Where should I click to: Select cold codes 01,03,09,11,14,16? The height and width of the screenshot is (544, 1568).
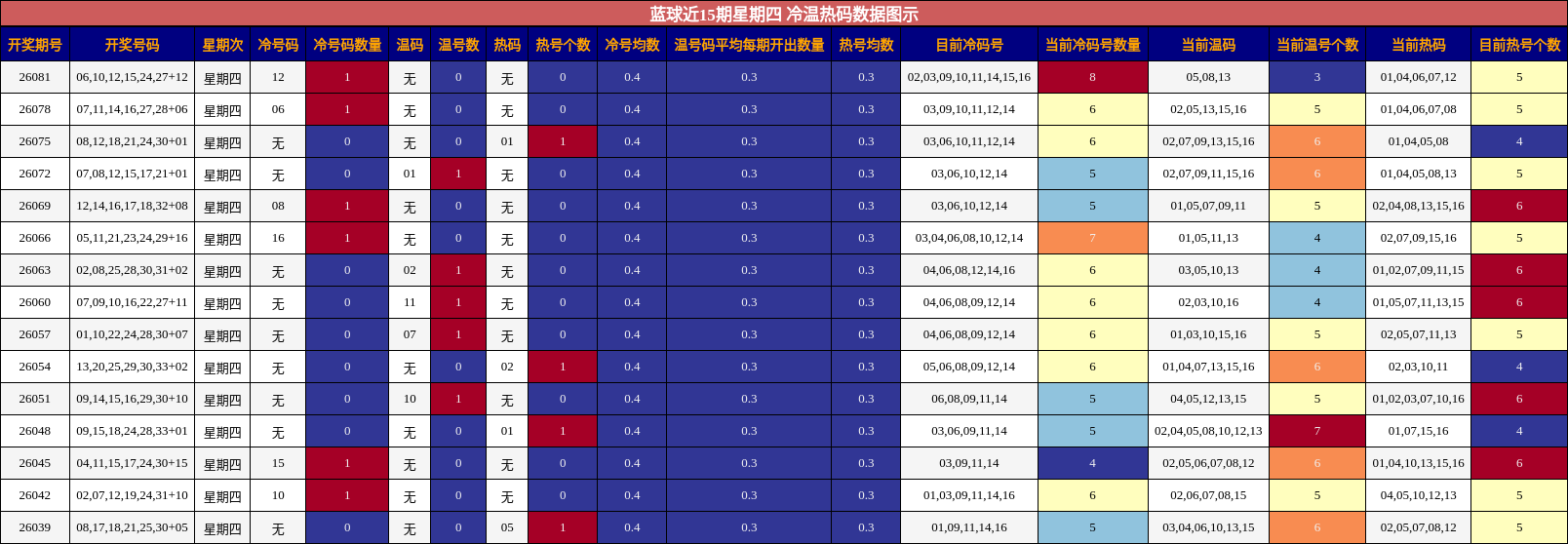coord(969,495)
